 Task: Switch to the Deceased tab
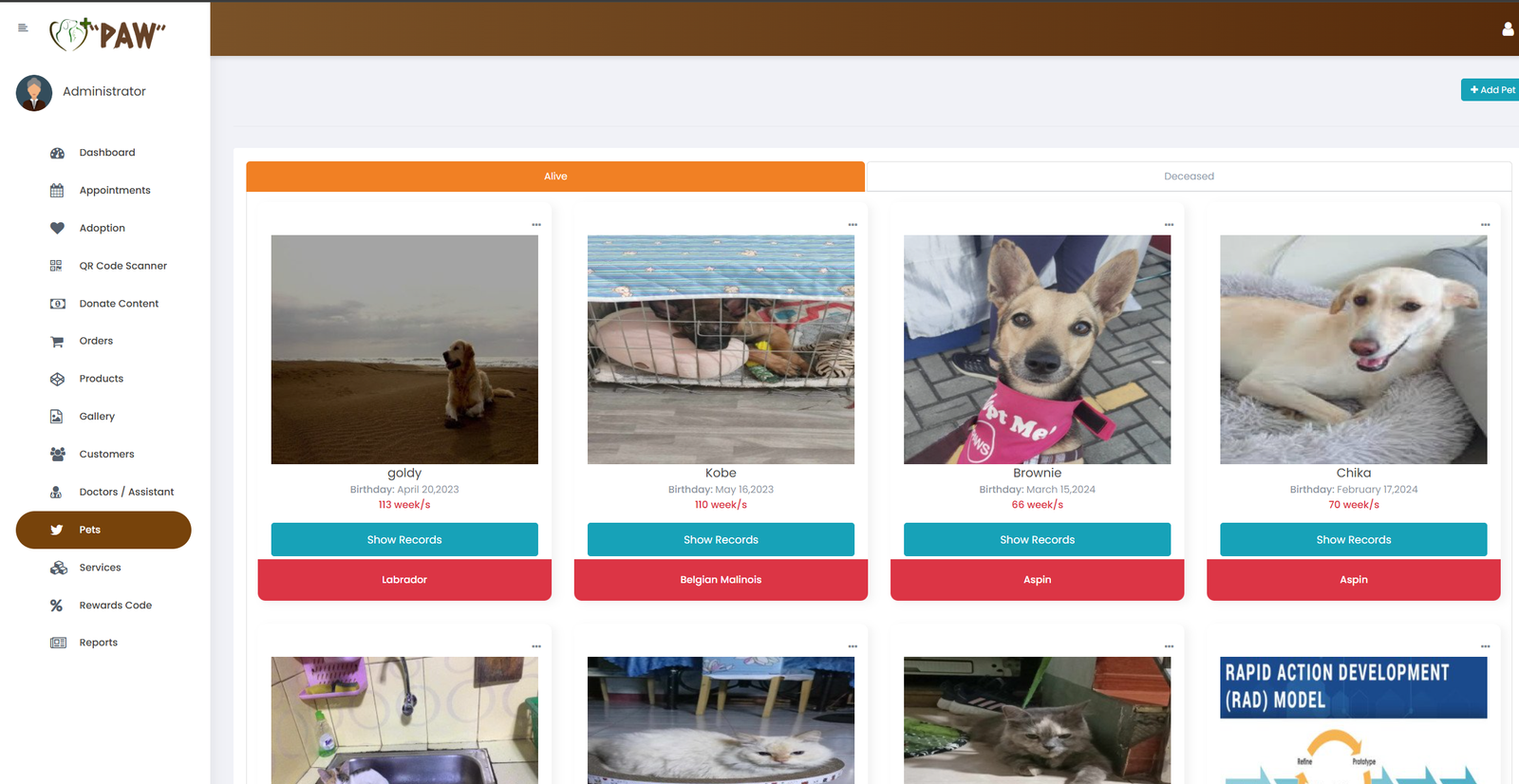tap(1189, 177)
